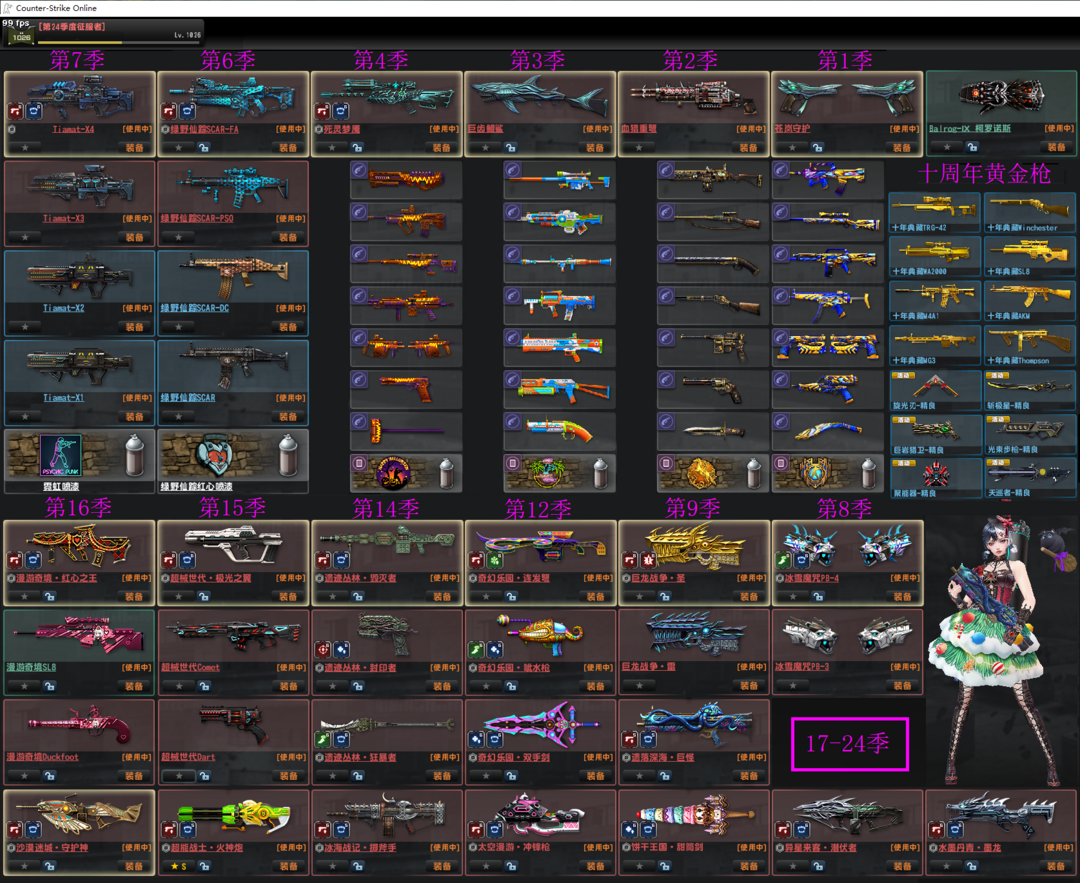Image resolution: width=1080 pixels, height=883 pixels.
Task: Toggle favorite star on Tiamat-X4
Action: [x=25, y=147]
